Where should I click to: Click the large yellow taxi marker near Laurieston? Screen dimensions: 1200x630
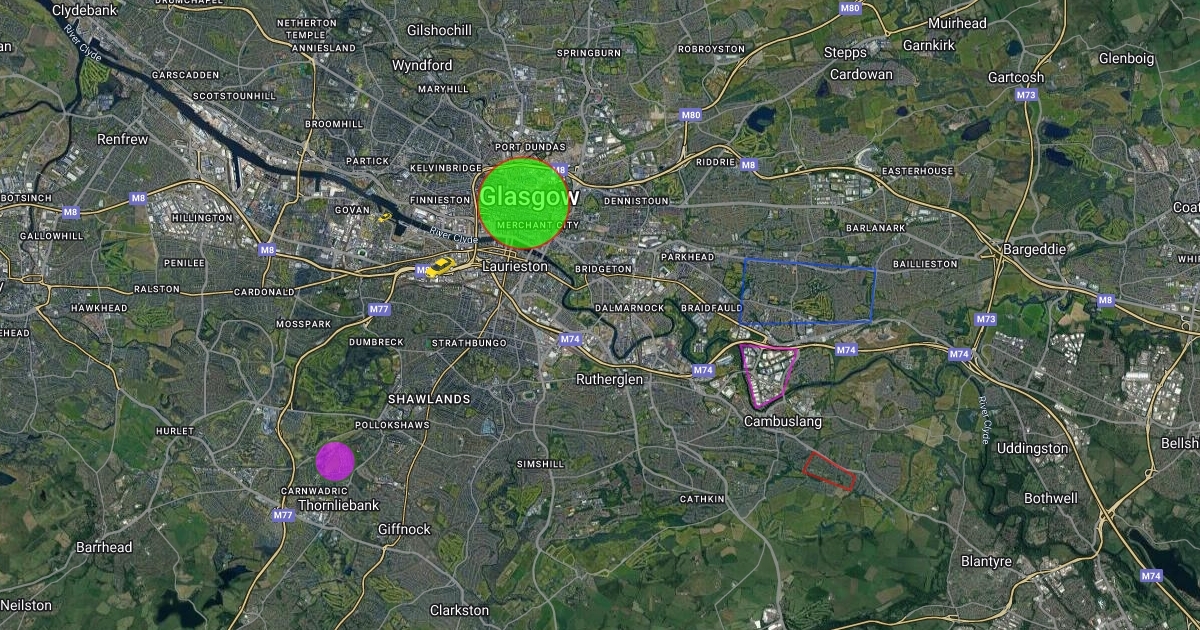pyautogui.click(x=440, y=266)
